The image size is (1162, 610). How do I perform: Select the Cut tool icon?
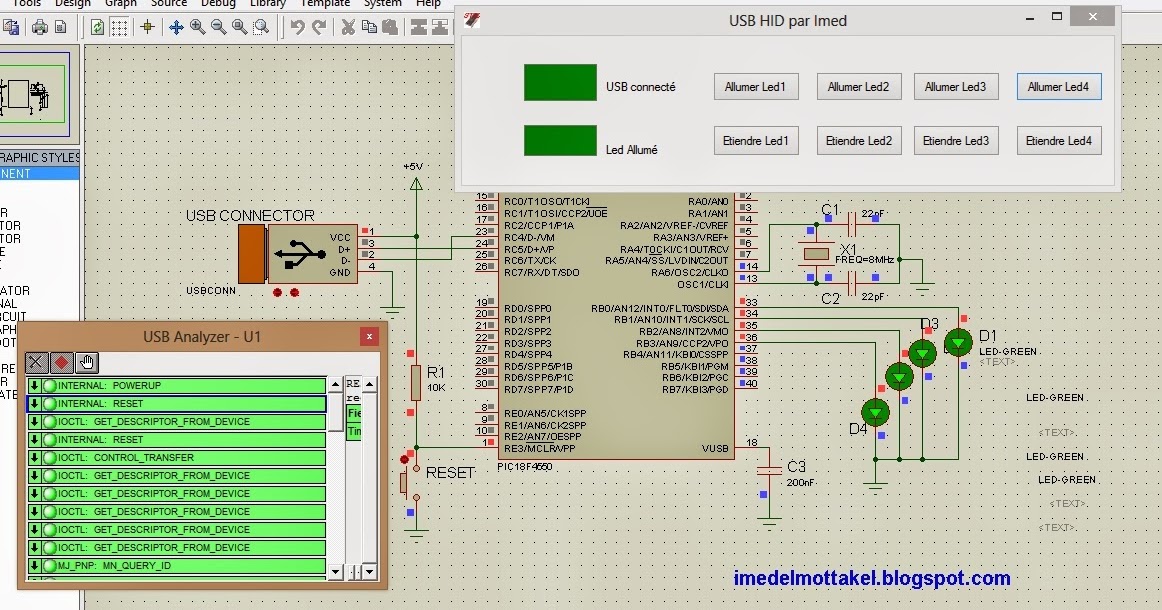point(348,26)
